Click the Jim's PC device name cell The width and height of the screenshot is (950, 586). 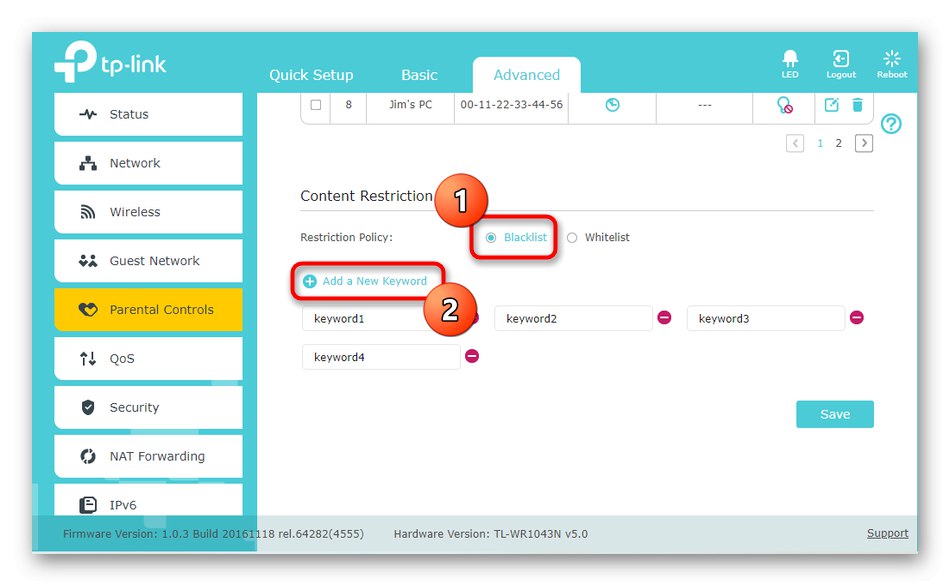tap(410, 105)
